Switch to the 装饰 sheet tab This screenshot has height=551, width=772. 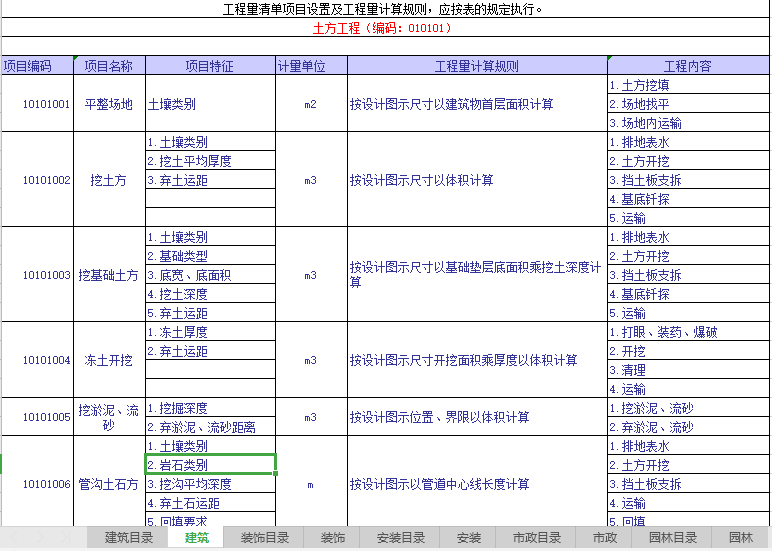point(332,538)
